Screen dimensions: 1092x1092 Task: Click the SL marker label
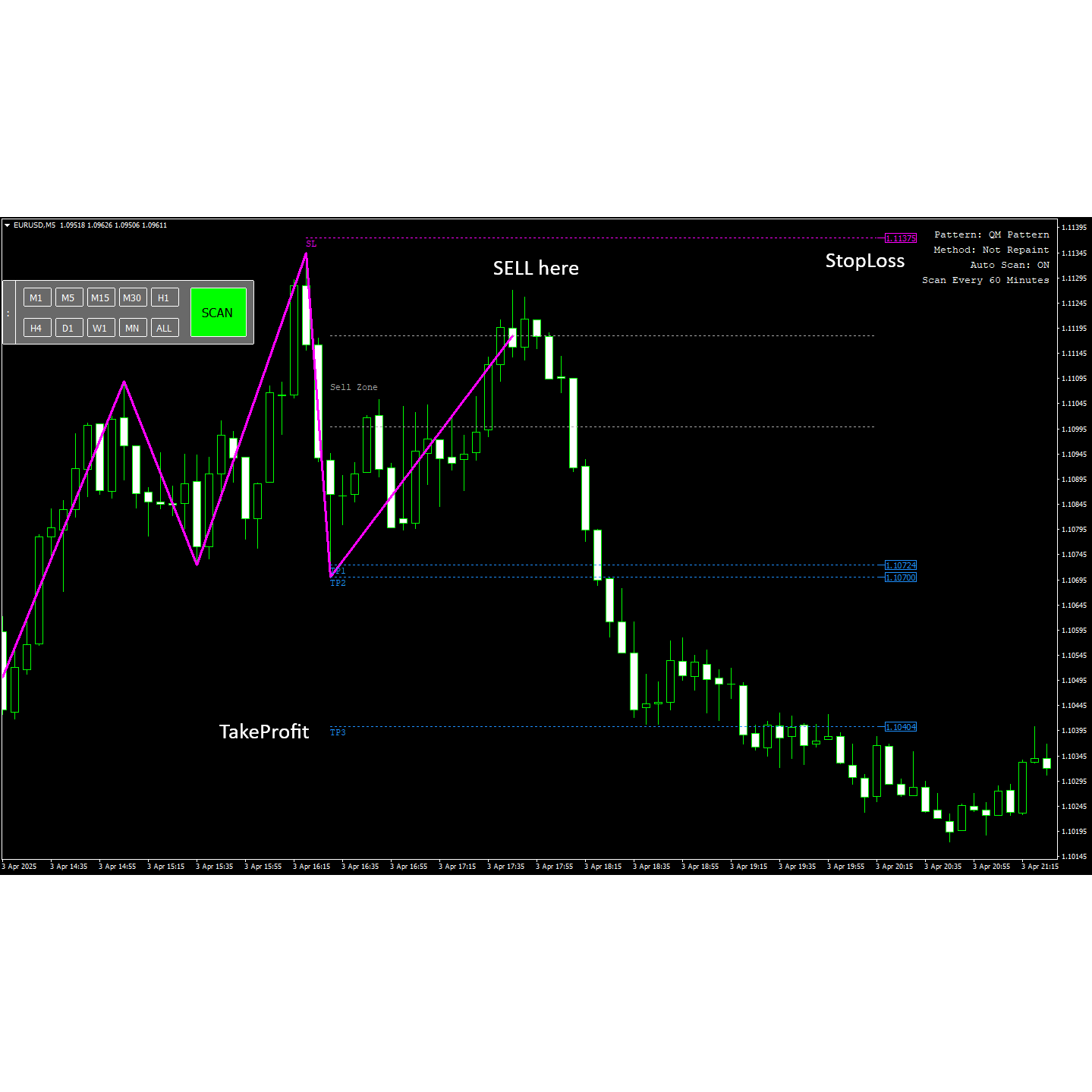click(311, 244)
